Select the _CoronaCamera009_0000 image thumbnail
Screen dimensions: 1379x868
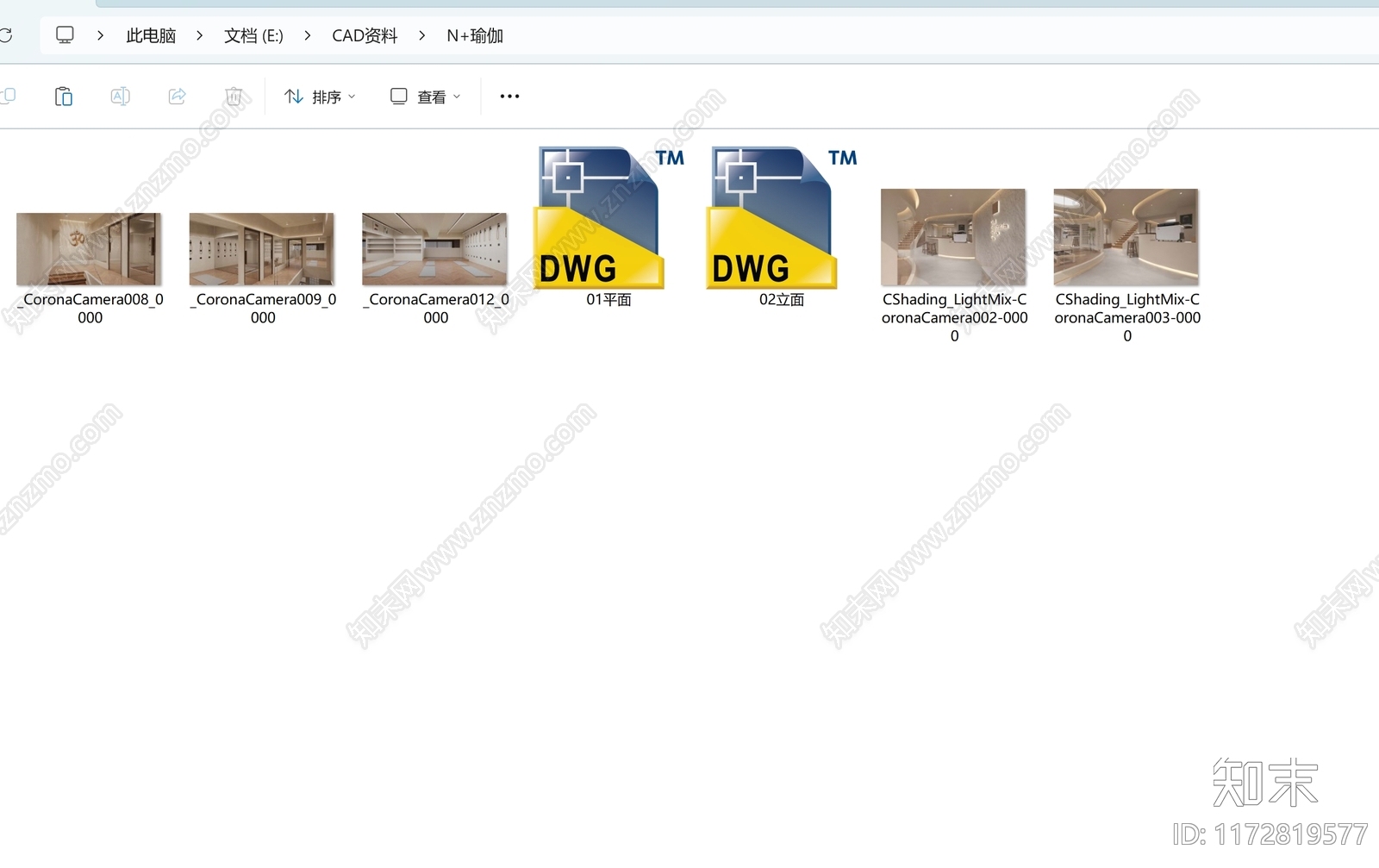[x=262, y=249]
